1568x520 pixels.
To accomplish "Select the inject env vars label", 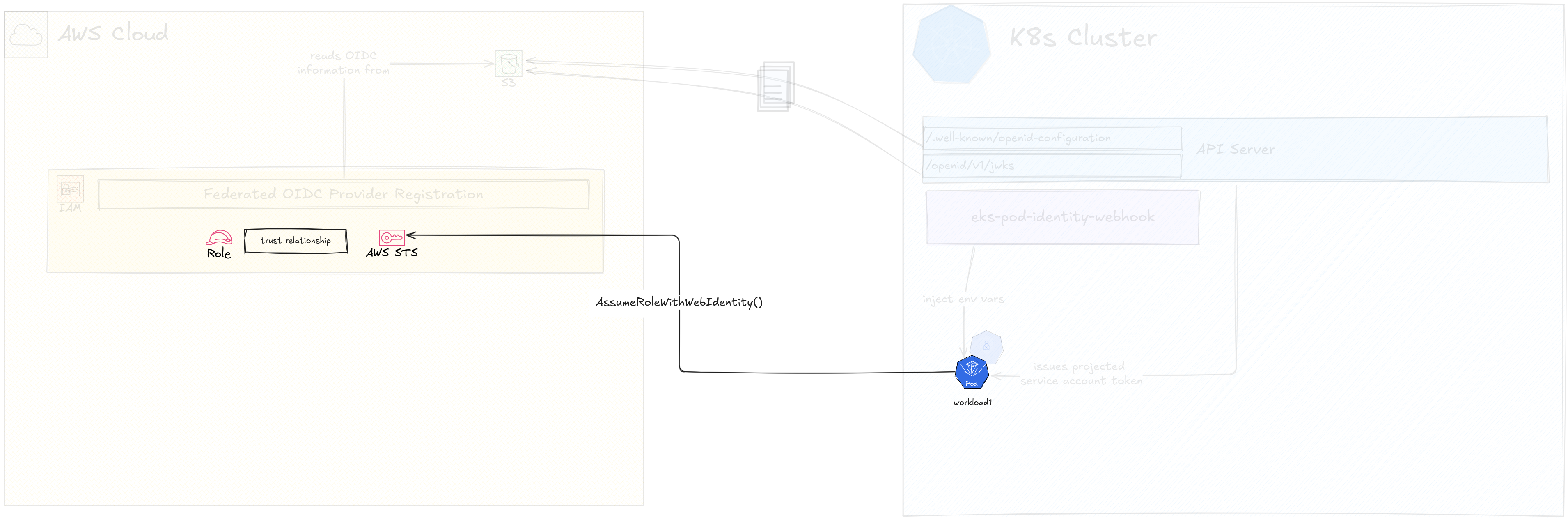I will click(963, 299).
